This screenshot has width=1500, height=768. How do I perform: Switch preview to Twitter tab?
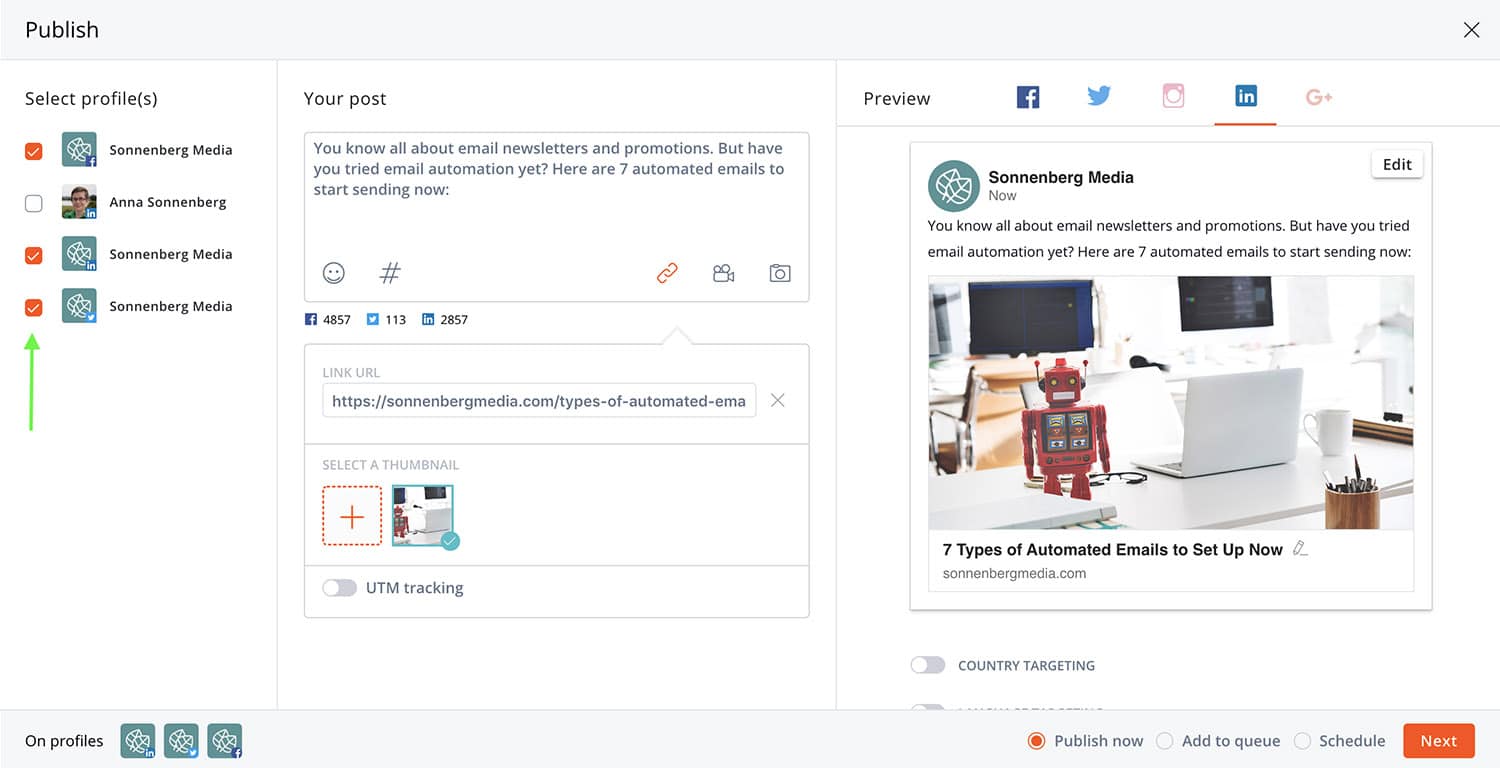(1099, 96)
